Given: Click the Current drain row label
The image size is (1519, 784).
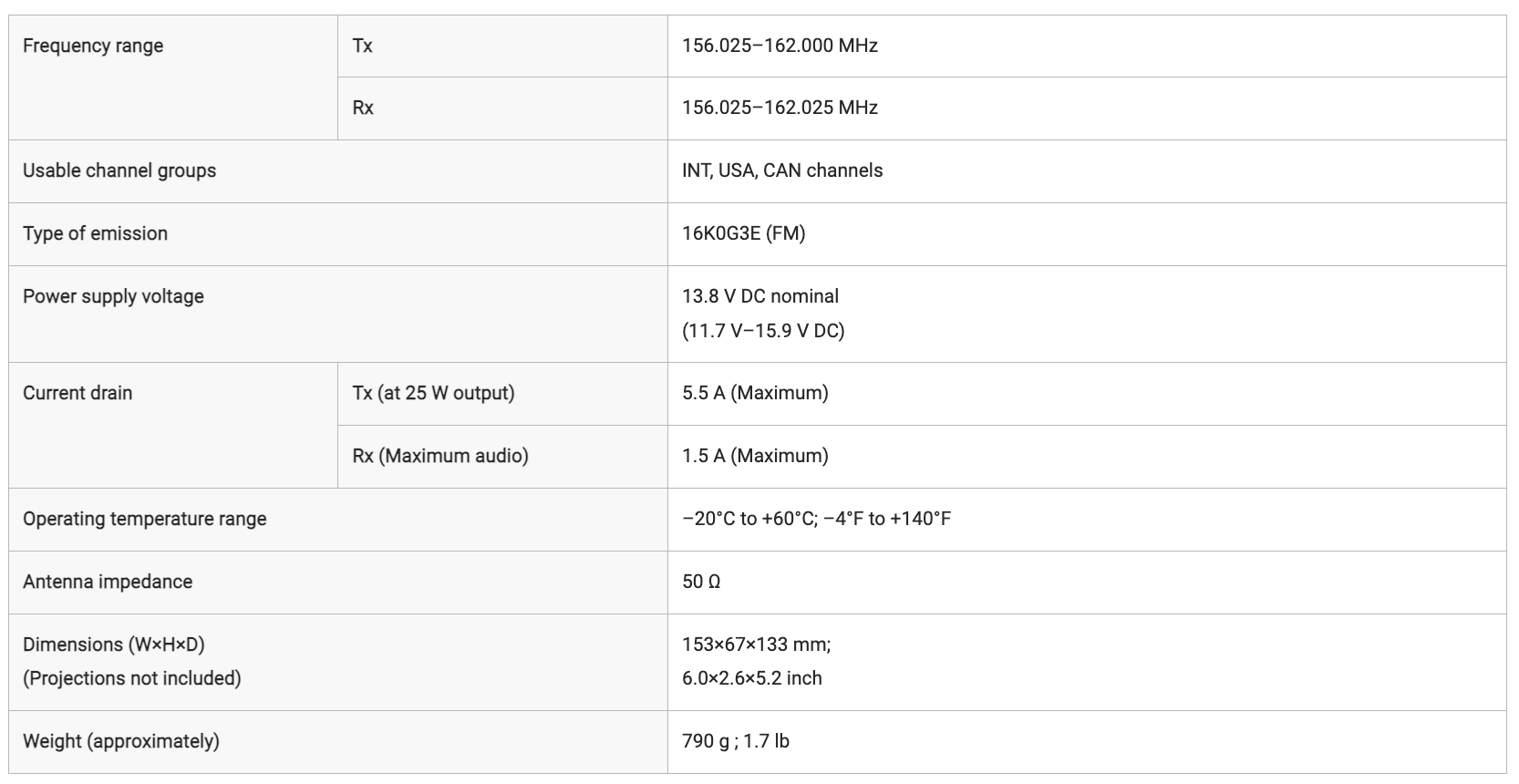Looking at the screenshot, I should 77,393.
